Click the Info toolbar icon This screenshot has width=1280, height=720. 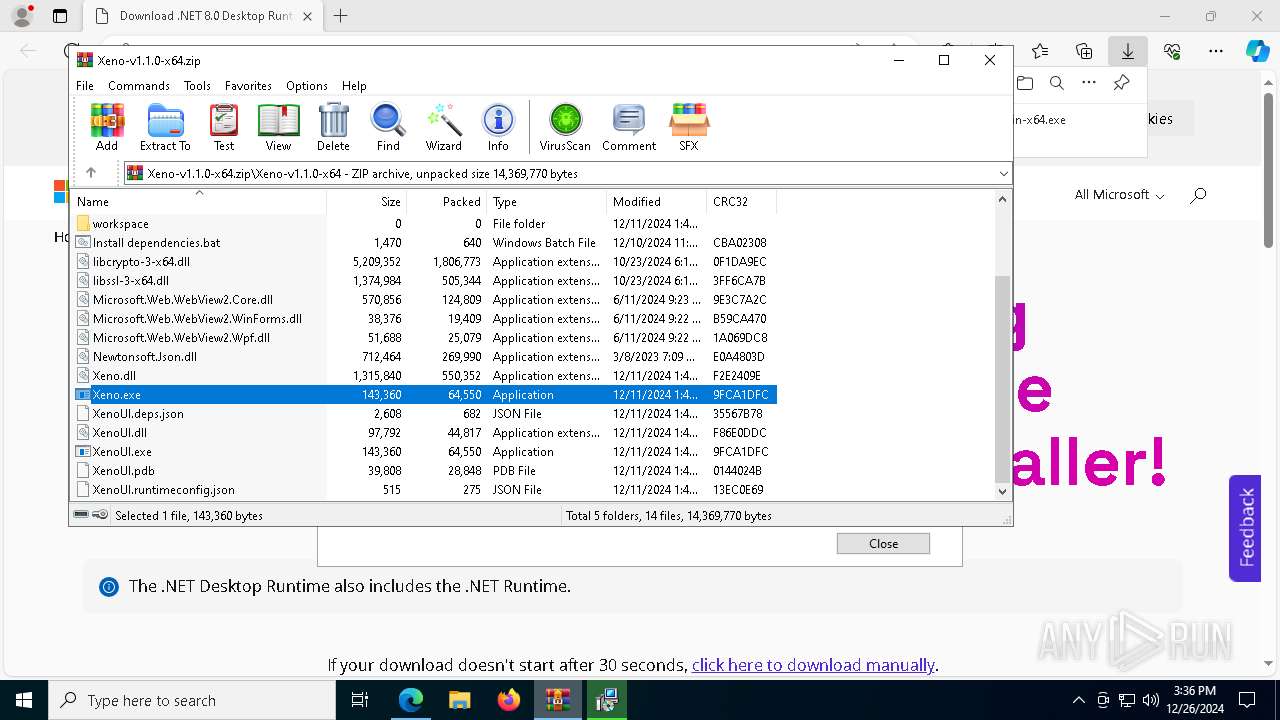point(498,127)
